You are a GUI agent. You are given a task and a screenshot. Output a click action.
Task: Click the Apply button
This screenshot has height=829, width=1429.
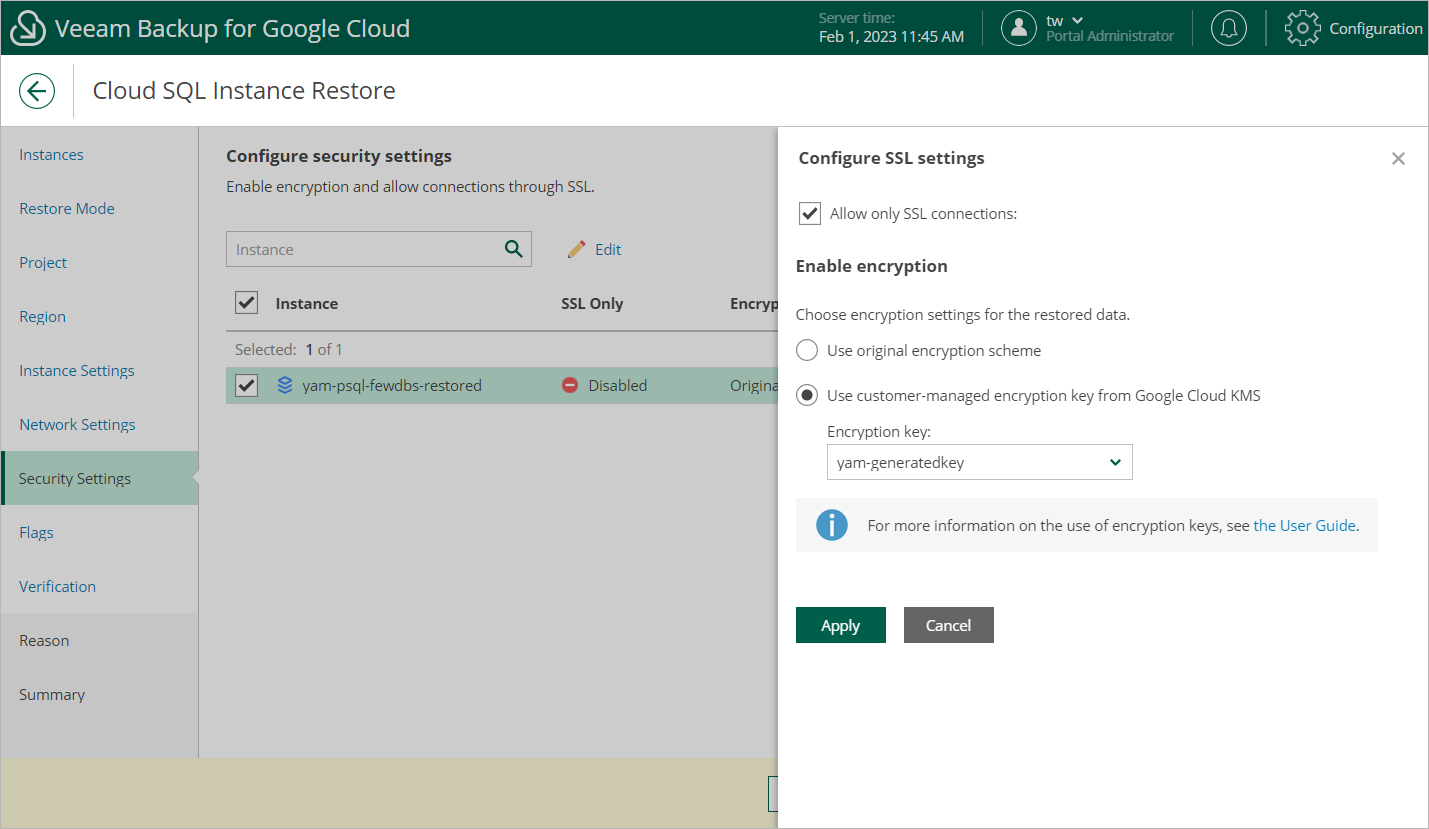tap(841, 625)
